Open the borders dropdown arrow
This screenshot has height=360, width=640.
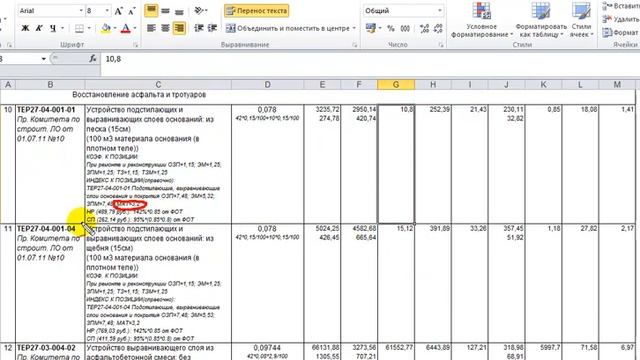click(89, 28)
